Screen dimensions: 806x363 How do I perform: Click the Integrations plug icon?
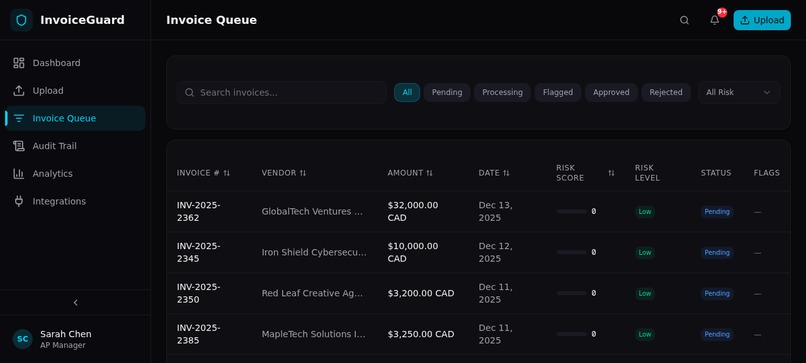[19, 202]
